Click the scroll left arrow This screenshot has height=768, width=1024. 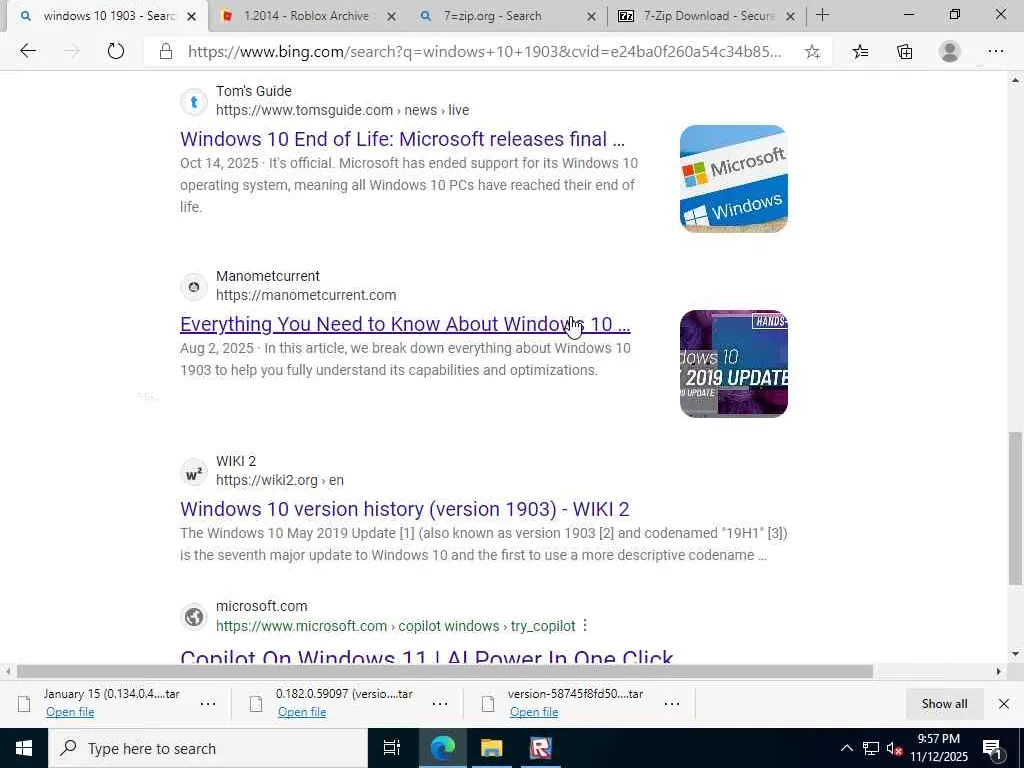(8, 671)
